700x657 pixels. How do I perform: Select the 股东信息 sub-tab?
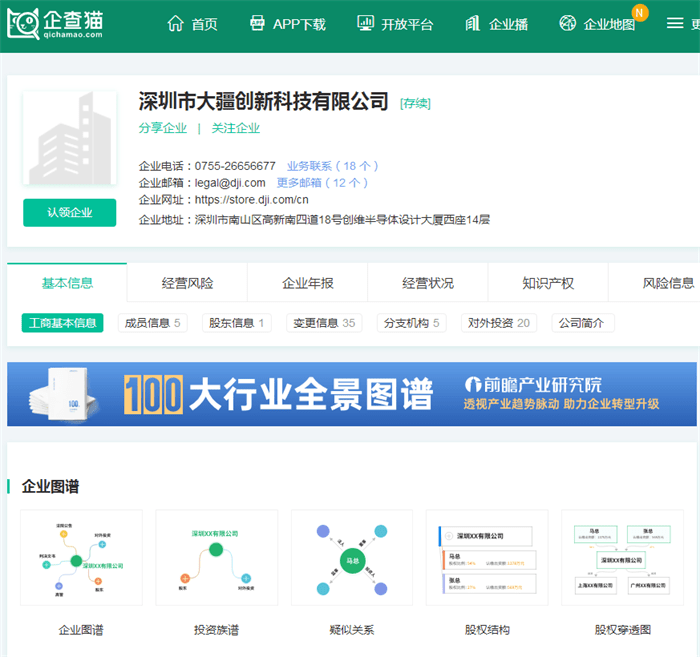236,323
